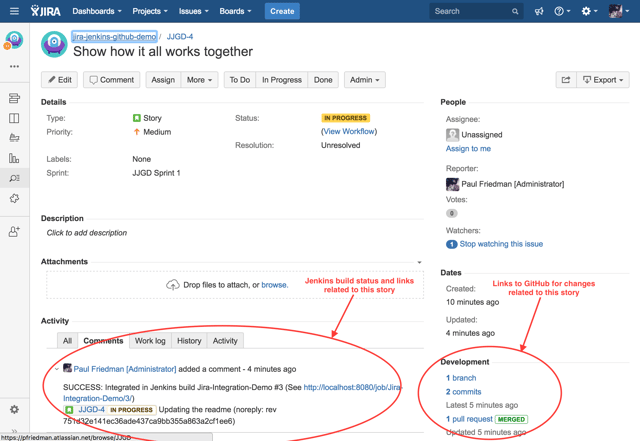
Task: Open the sidebar more options ellipsis
Action: click(14, 66)
